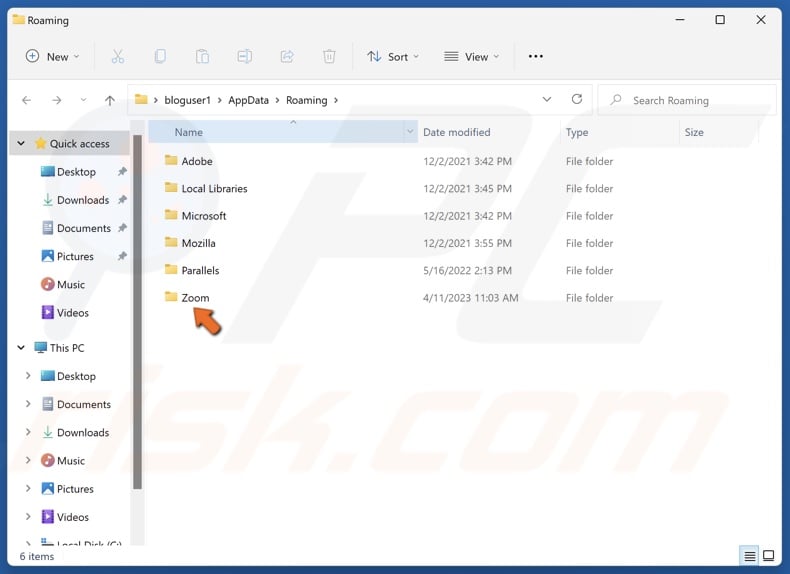790x574 pixels.
Task: Select the Mozilla folder name
Action: (x=199, y=243)
